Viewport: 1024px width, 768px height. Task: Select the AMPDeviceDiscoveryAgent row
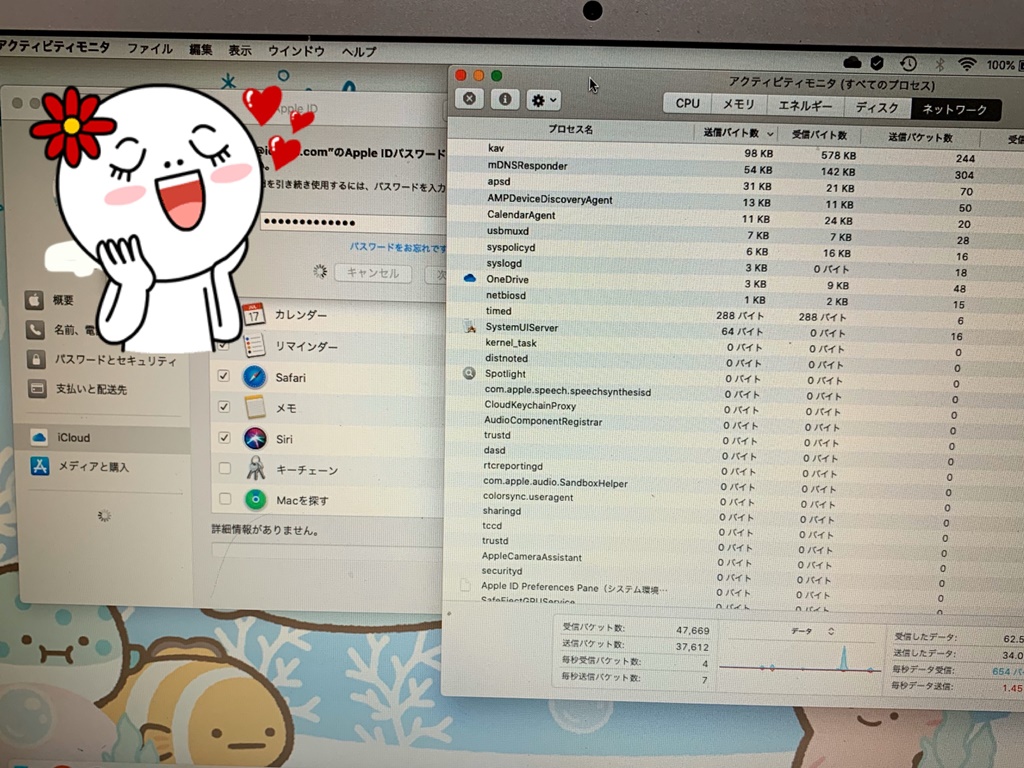click(736, 202)
